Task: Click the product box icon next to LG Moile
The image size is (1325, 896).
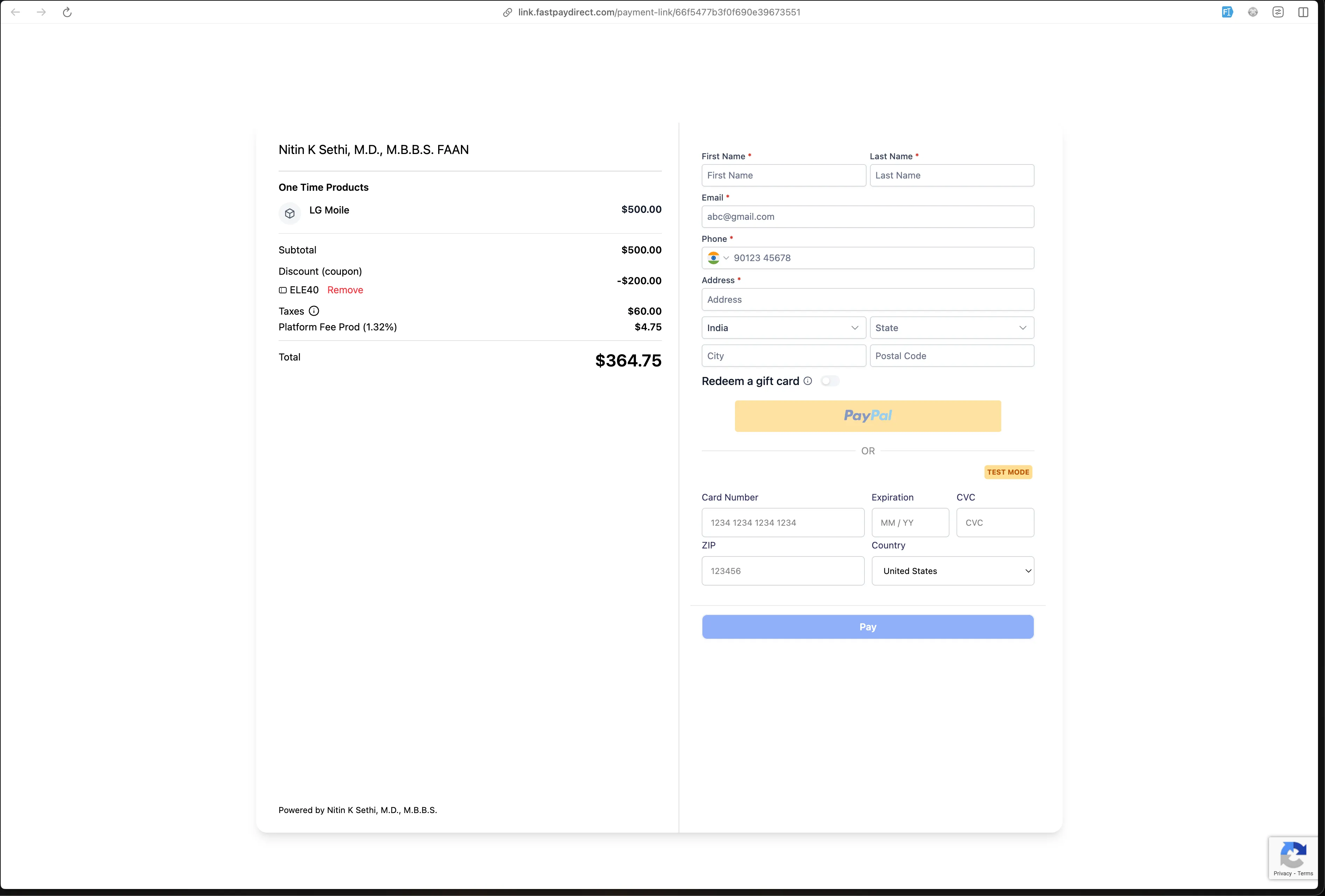Action: point(290,213)
